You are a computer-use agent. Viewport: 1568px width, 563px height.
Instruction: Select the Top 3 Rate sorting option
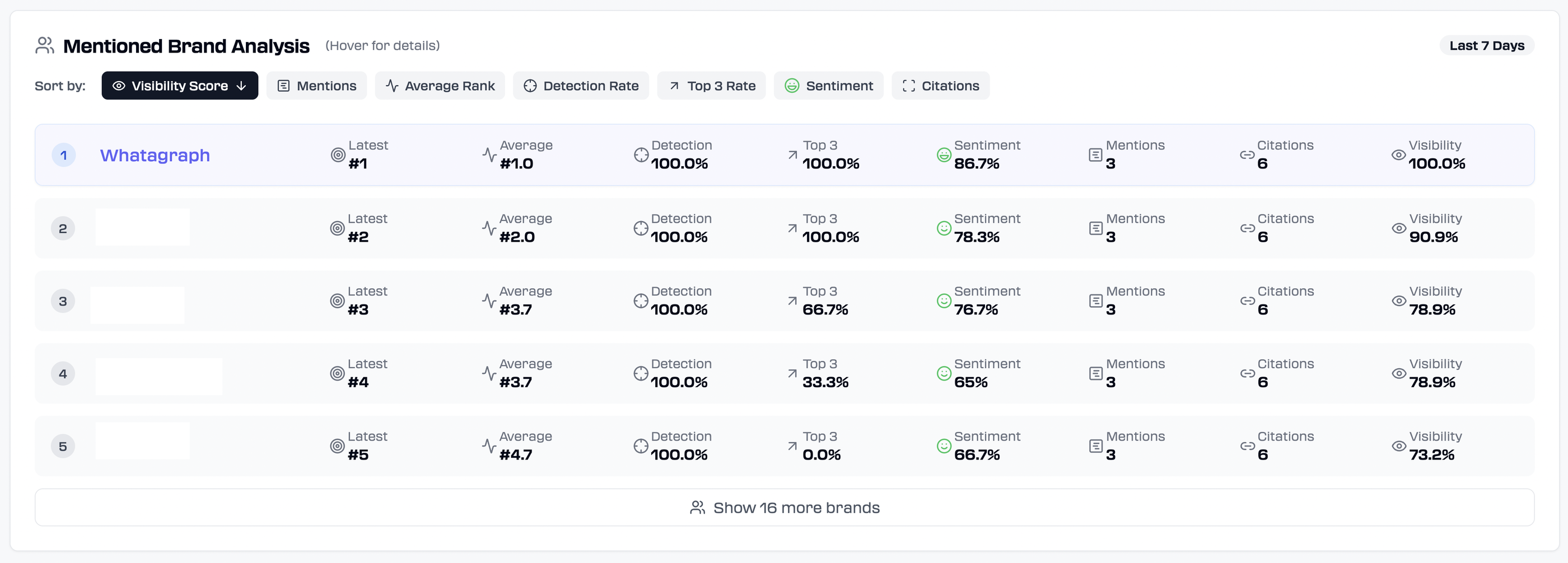tap(711, 86)
